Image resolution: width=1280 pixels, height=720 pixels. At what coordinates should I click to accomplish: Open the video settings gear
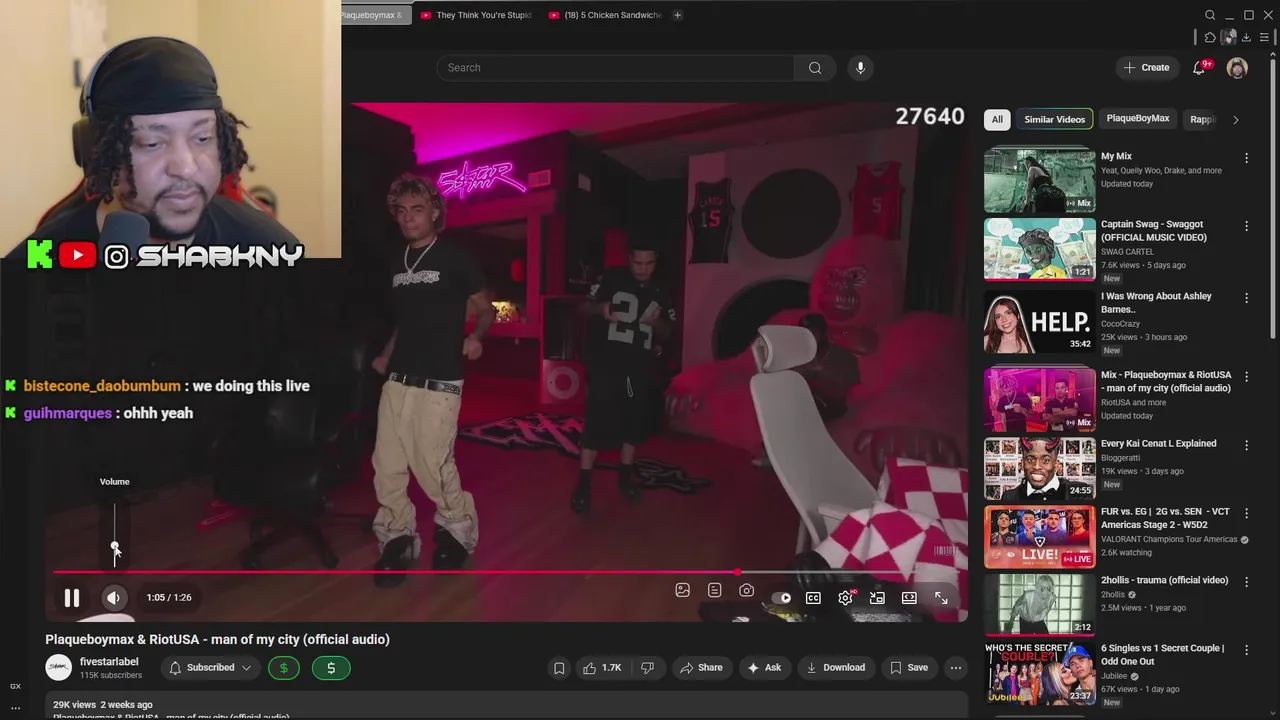pos(846,598)
